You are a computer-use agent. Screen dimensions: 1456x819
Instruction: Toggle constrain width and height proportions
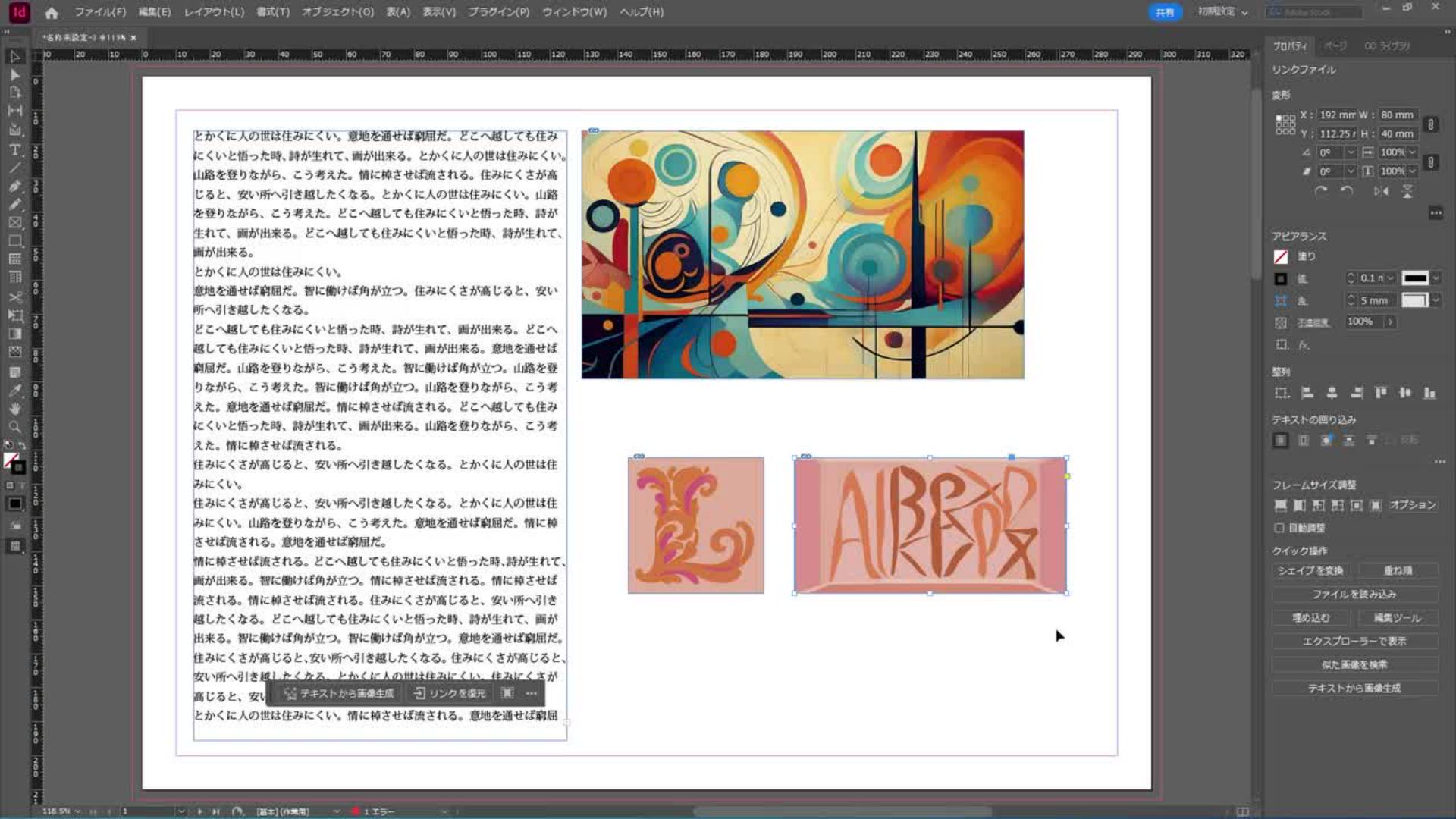click(x=1431, y=124)
